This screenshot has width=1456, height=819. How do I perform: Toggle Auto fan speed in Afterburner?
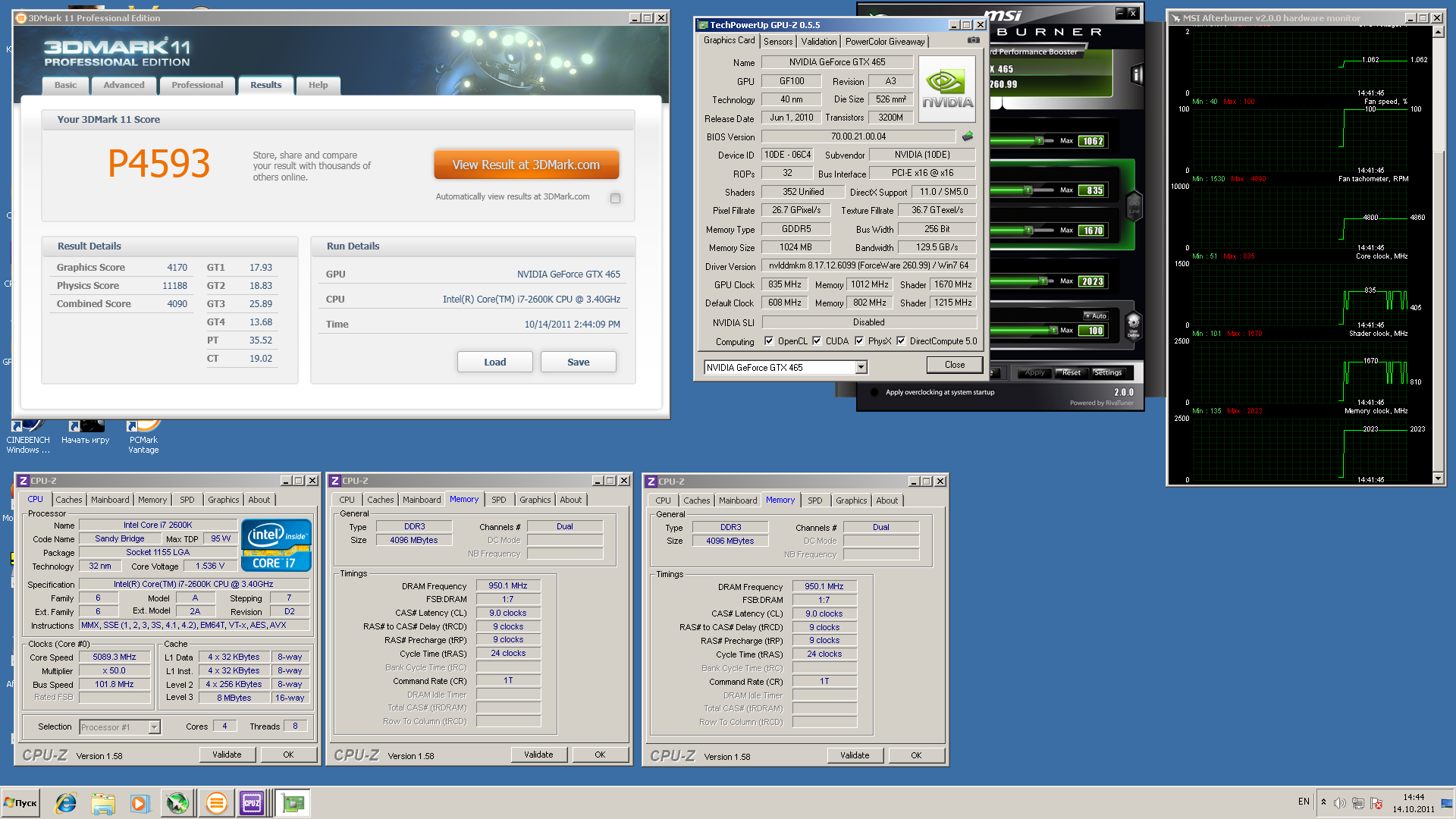tap(1096, 315)
